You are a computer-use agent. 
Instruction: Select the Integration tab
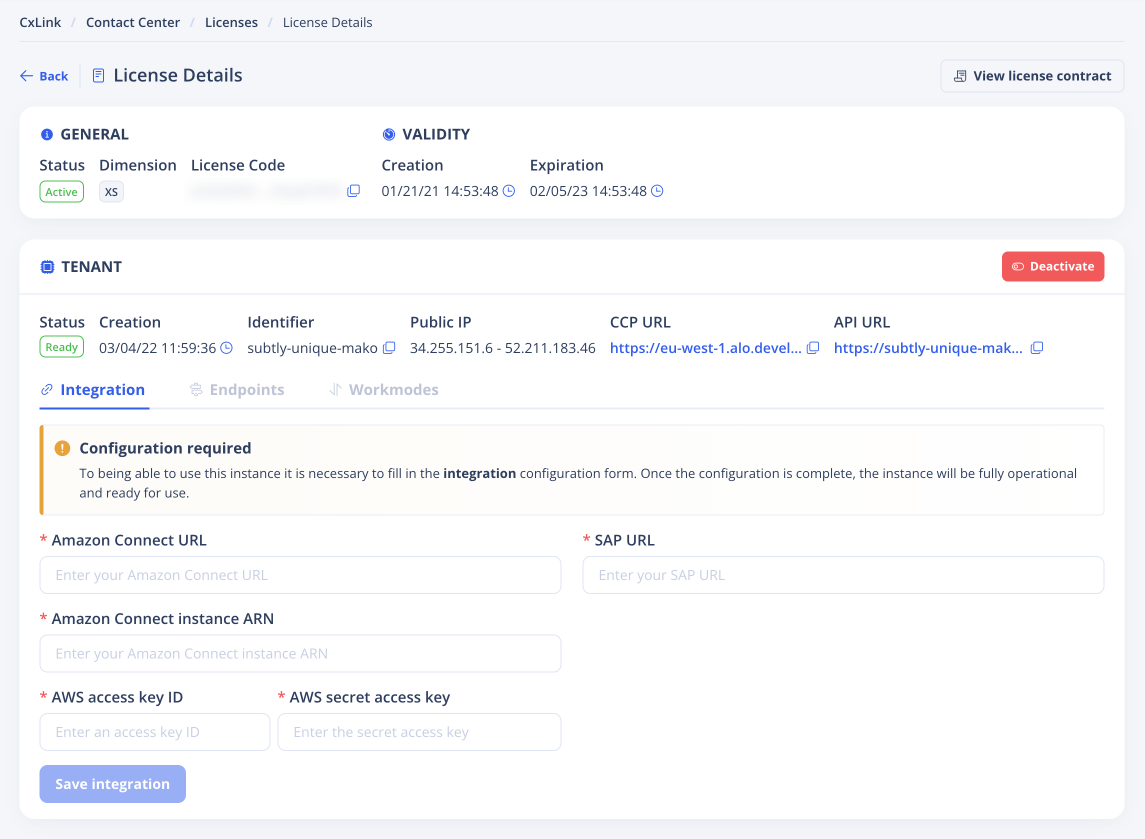[93, 390]
